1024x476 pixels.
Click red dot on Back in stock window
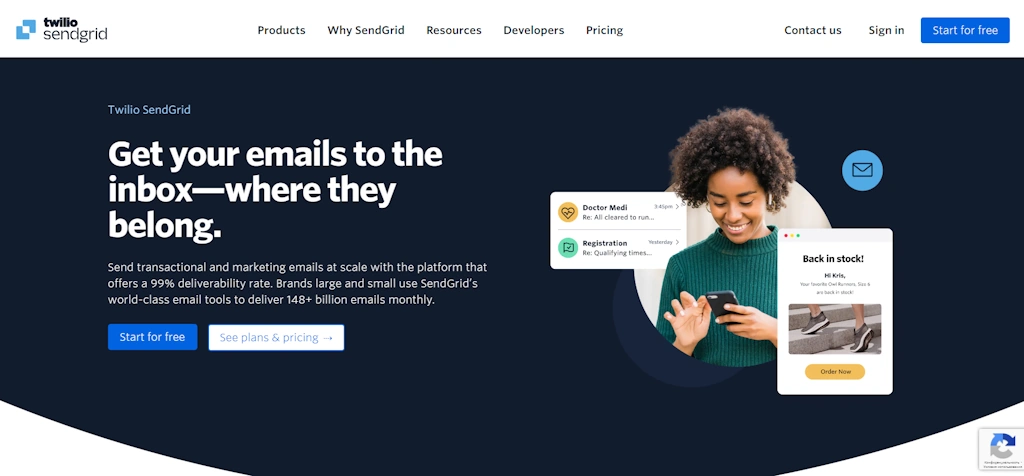pos(785,235)
